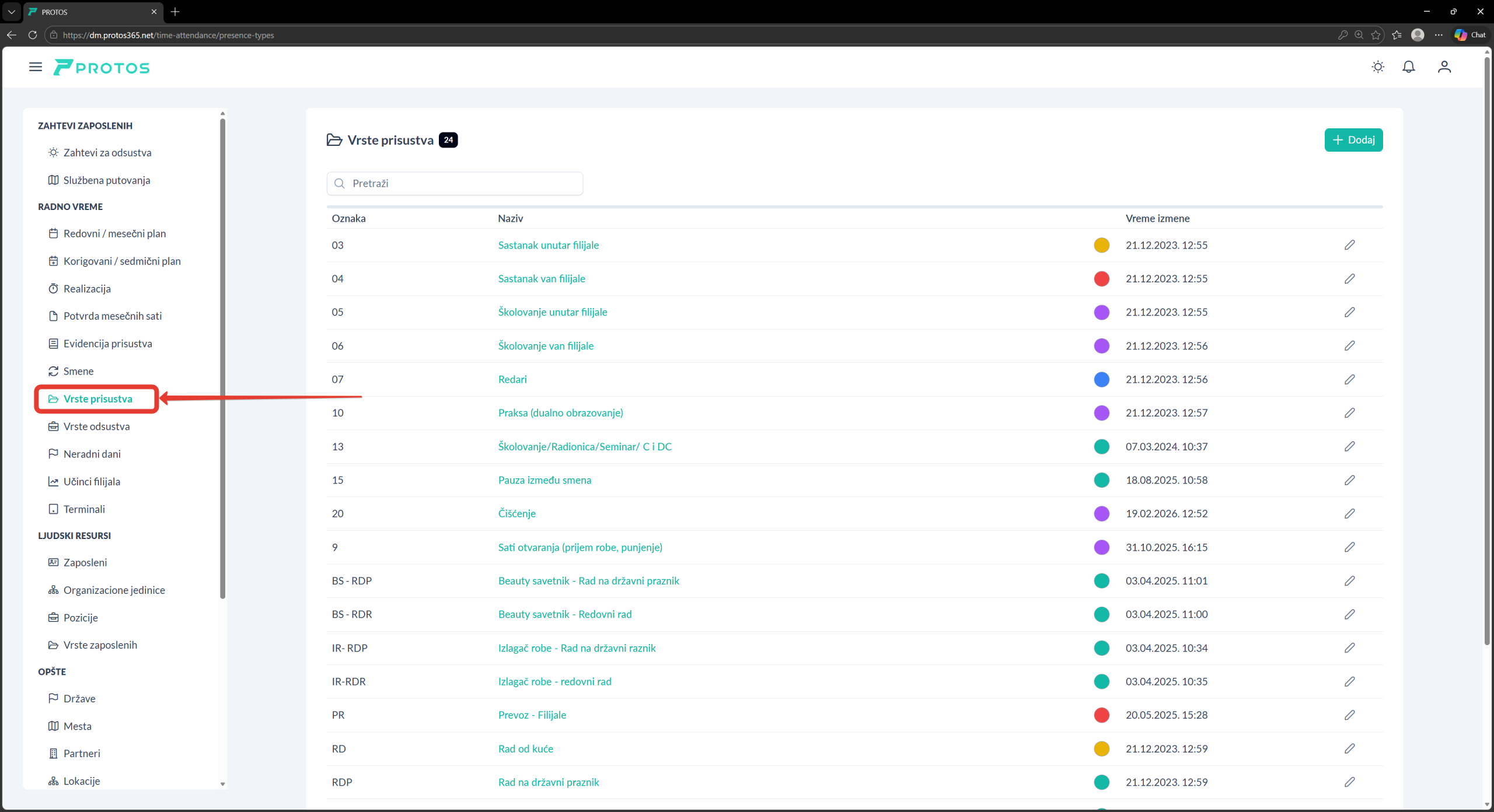The image size is (1494, 812).
Task: Click the edit pencil for Rad od kuće
Action: pyautogui.click(x=1350, y=748)
